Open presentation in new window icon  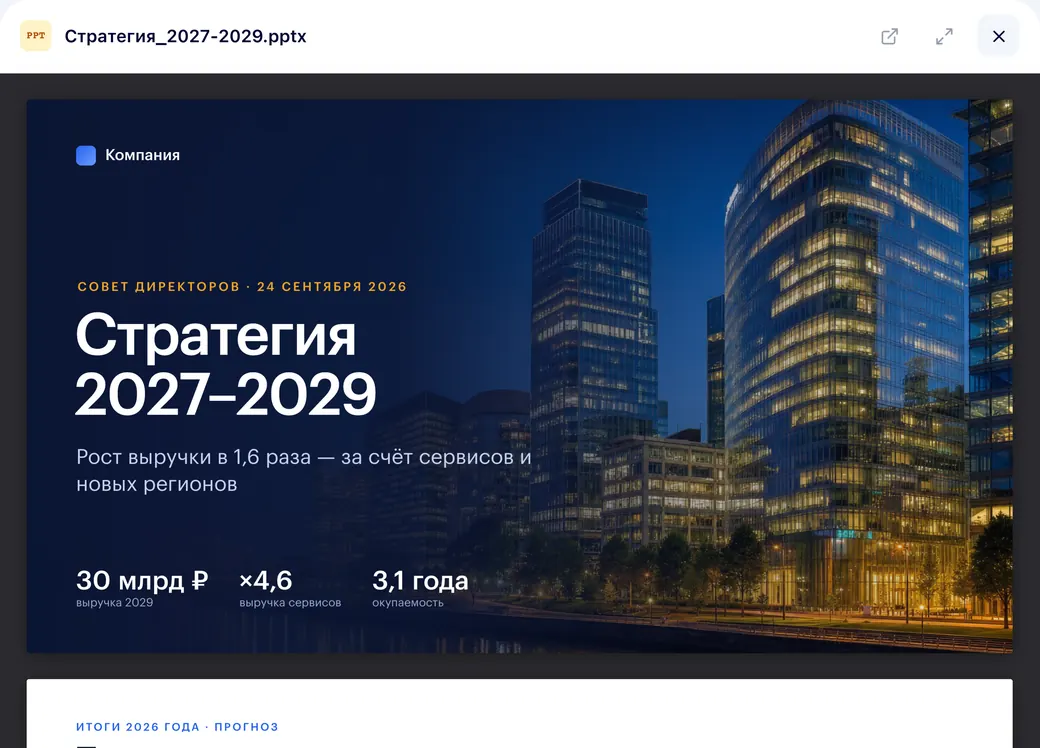coord(889,36)
